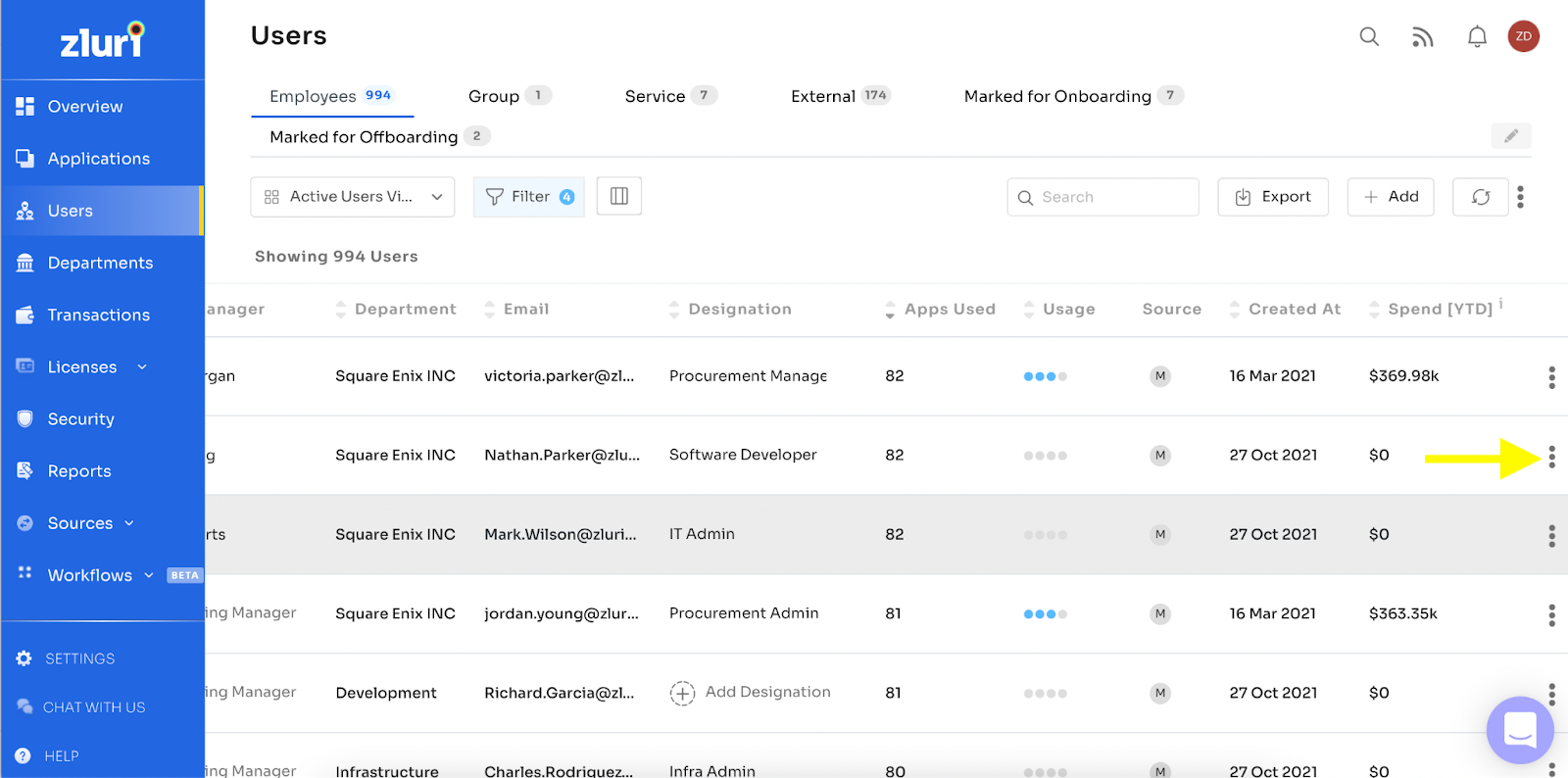Switch to Group tab
The height and width of the screenshot is (778, 1568).
[x=509, y=96]
